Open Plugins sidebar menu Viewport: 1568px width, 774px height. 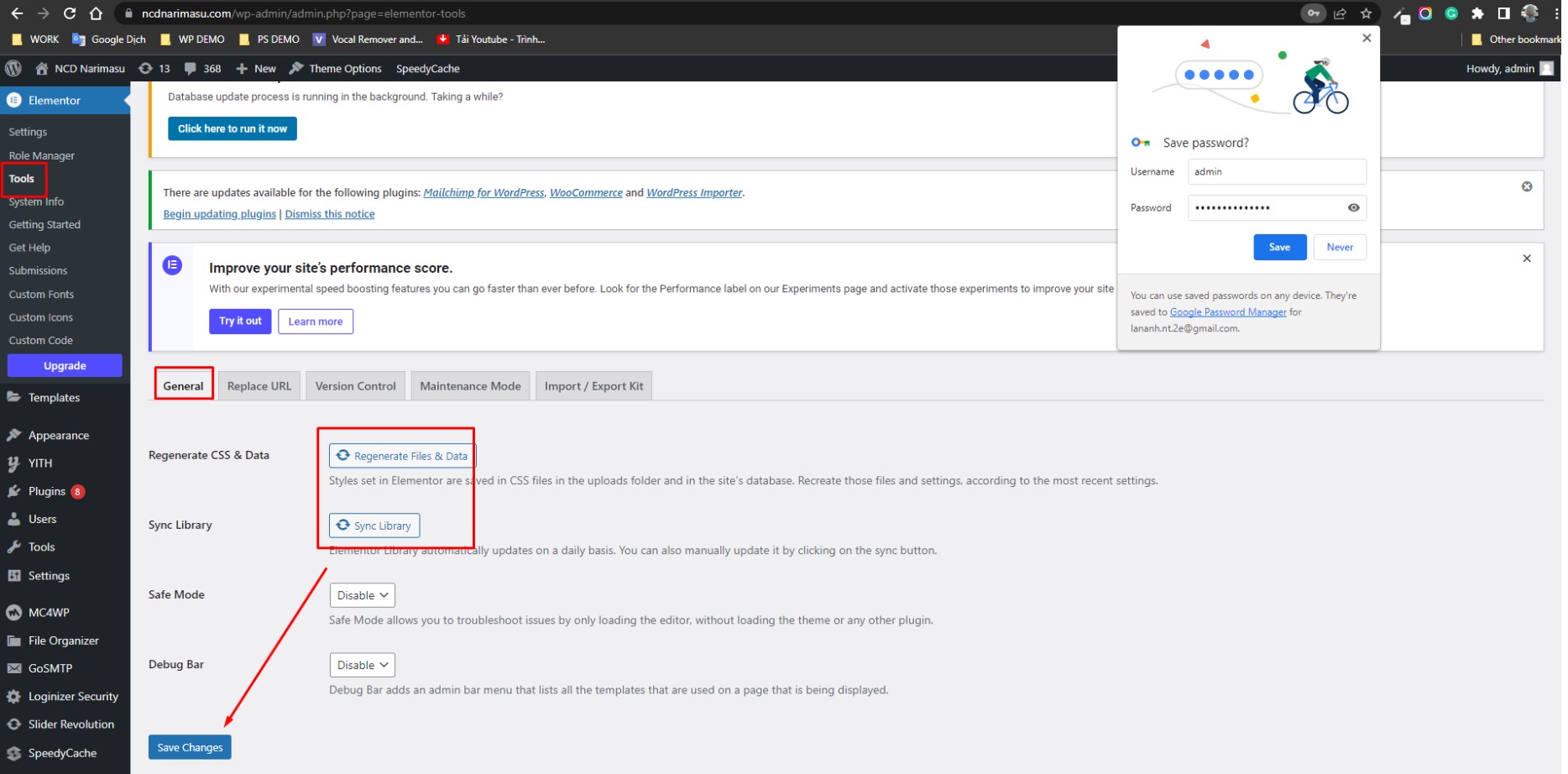point(65,491)
